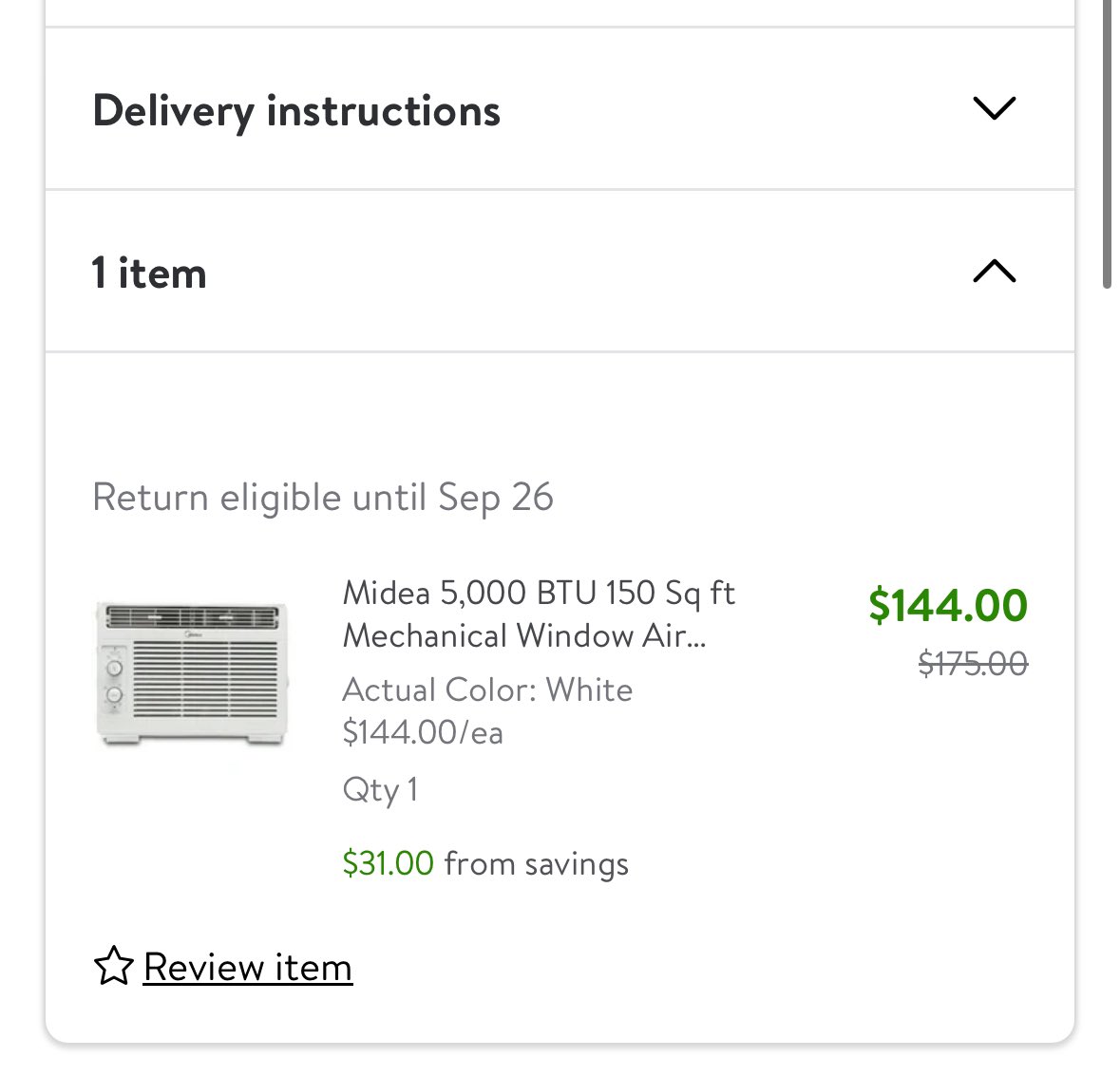Collapse the 1 item section chevron

(x=995, y=271)
